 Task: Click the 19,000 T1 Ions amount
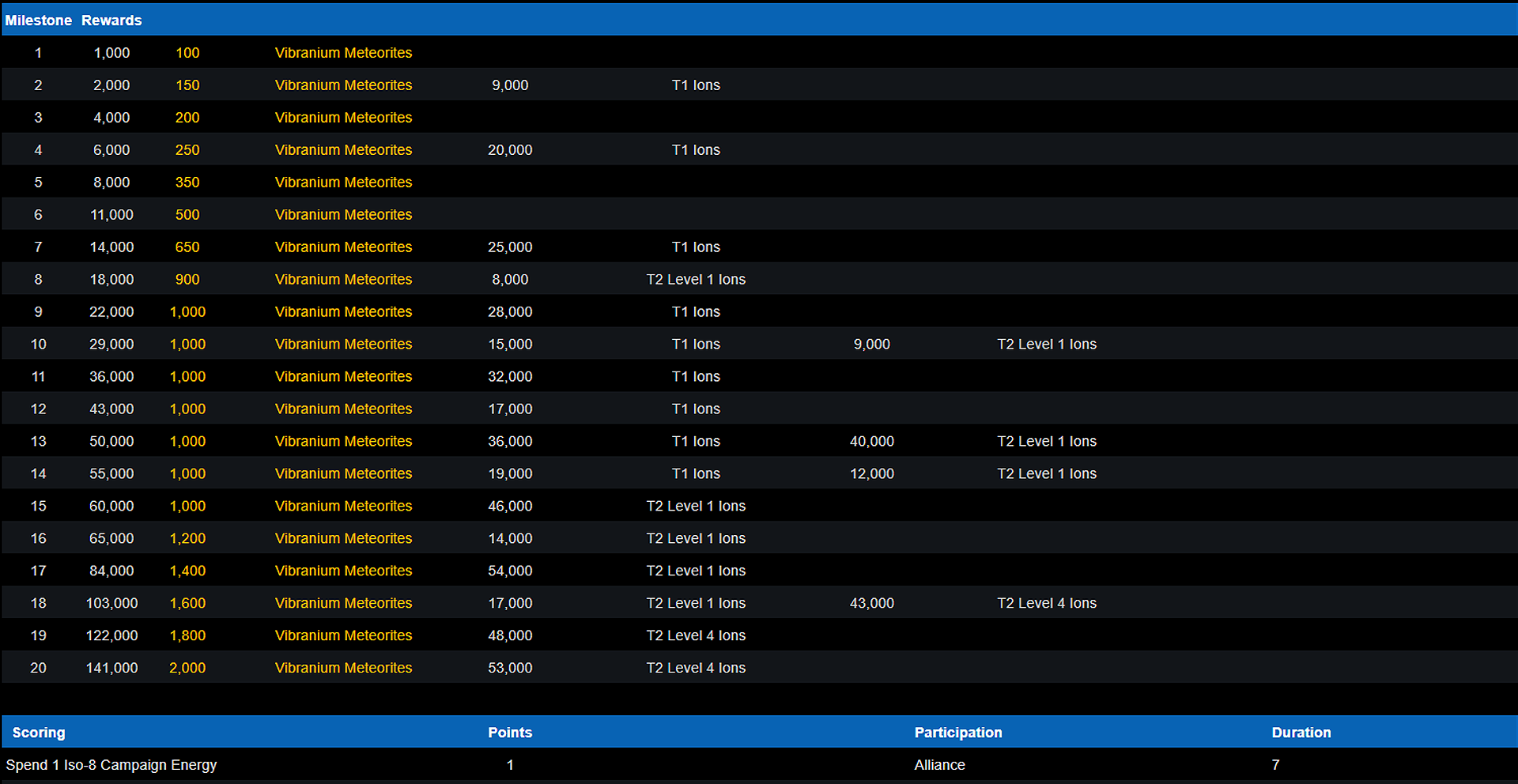click(510, 474)
